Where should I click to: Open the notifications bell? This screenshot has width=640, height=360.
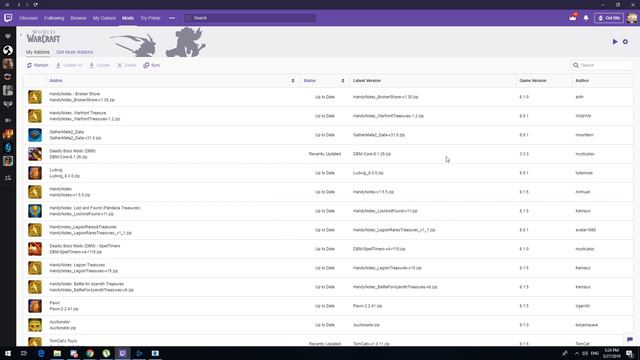point(586,18)
